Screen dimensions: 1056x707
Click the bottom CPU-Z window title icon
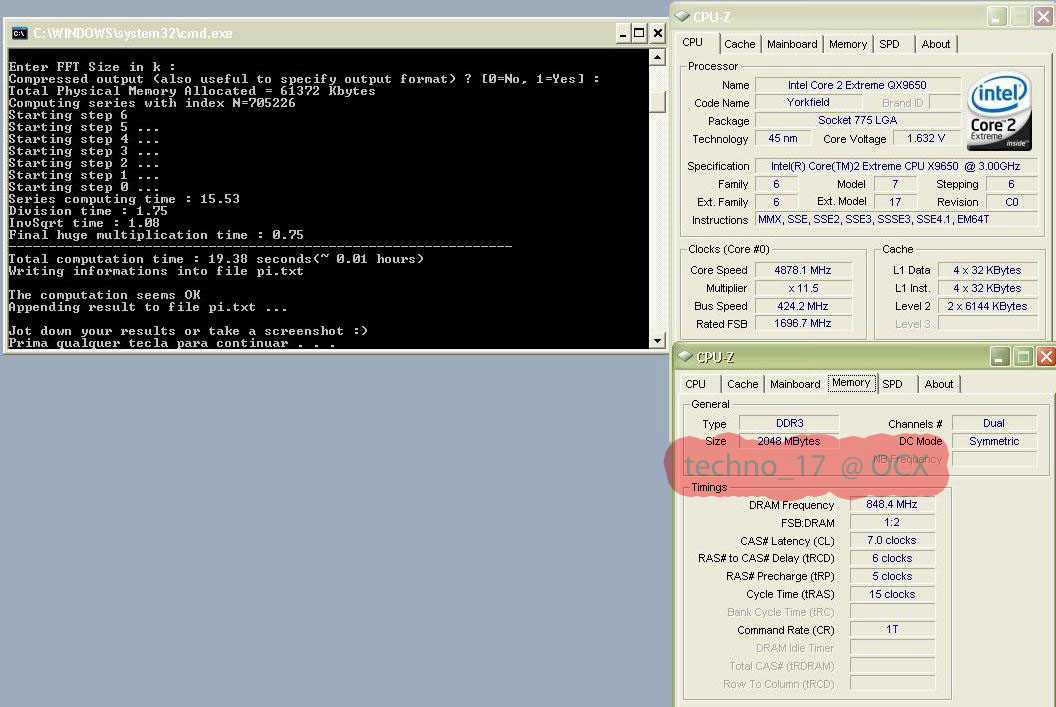click(685, 356)
